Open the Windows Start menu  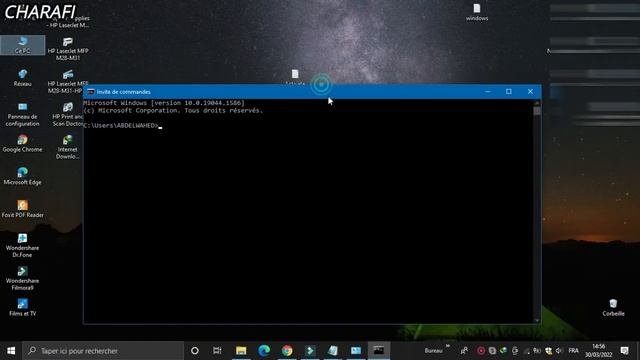11,351
